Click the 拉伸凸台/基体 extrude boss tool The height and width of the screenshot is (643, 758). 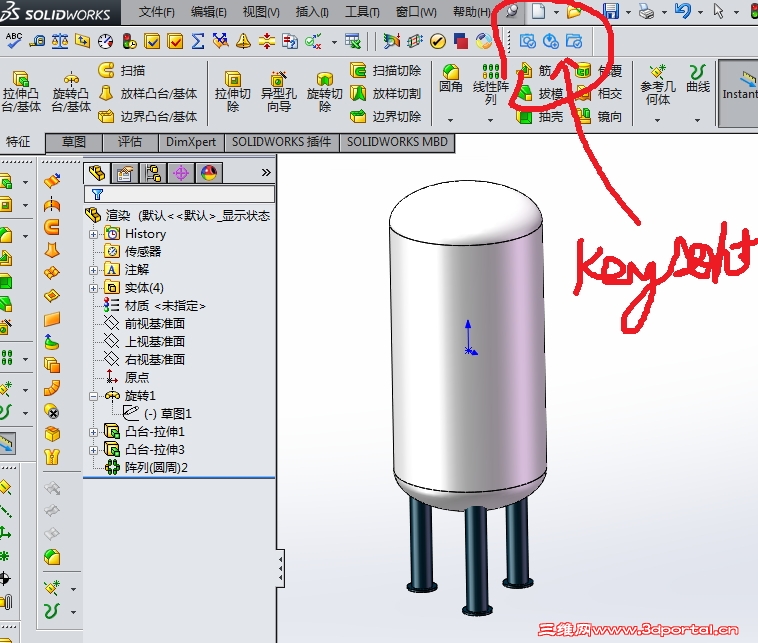(x=21, y=91)
